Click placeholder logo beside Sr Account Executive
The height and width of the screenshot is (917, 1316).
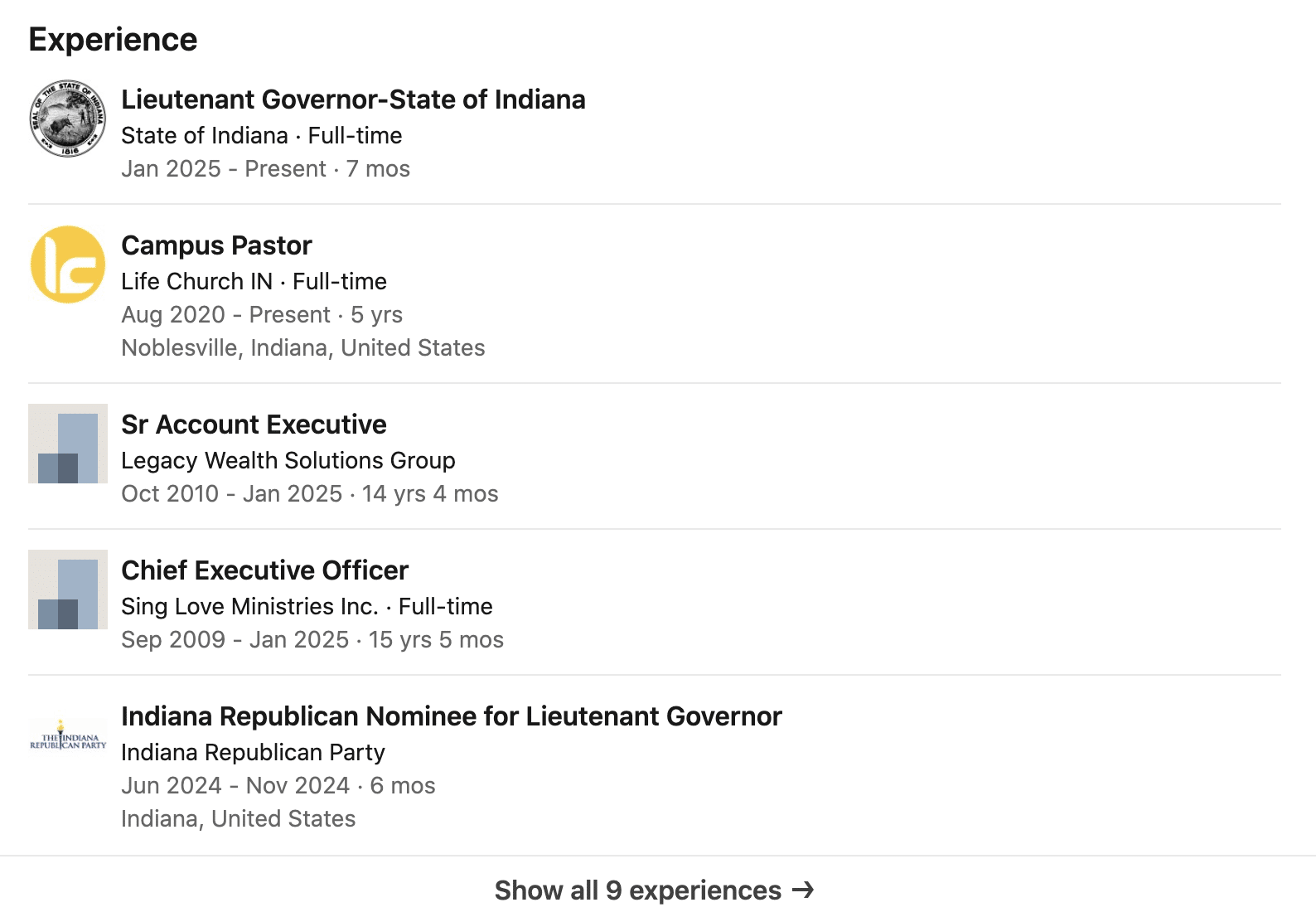pyautogui.click(x=68, y=444)
